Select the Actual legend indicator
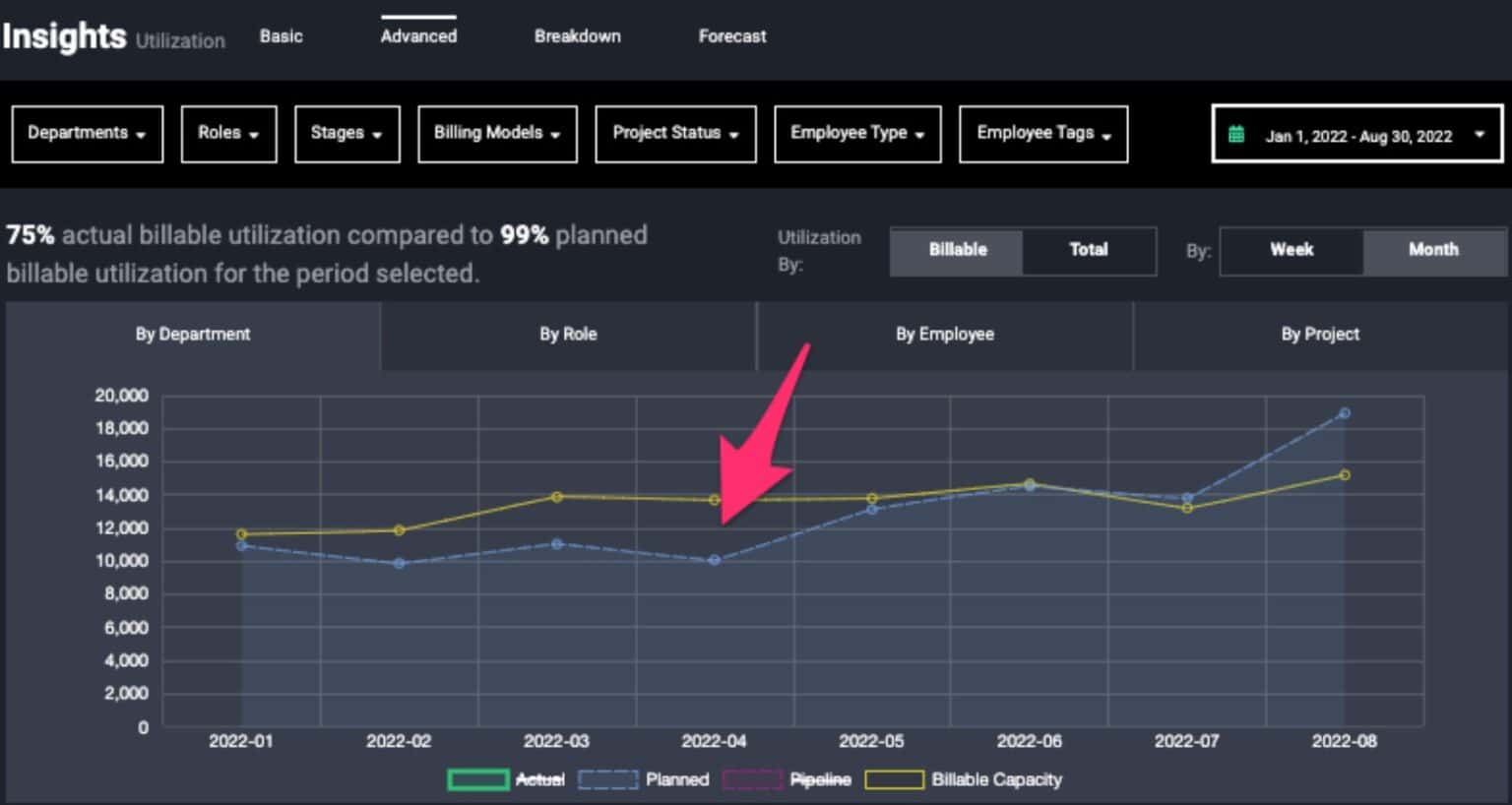The height and width of the screenshot is (805, 1512). tap(479, 778)
